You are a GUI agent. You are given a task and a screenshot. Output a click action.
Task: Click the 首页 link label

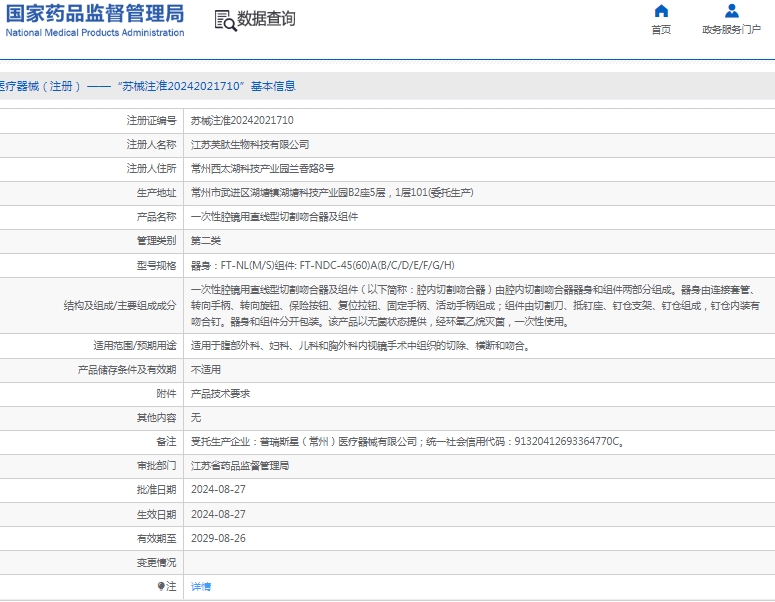pos(661,30)
